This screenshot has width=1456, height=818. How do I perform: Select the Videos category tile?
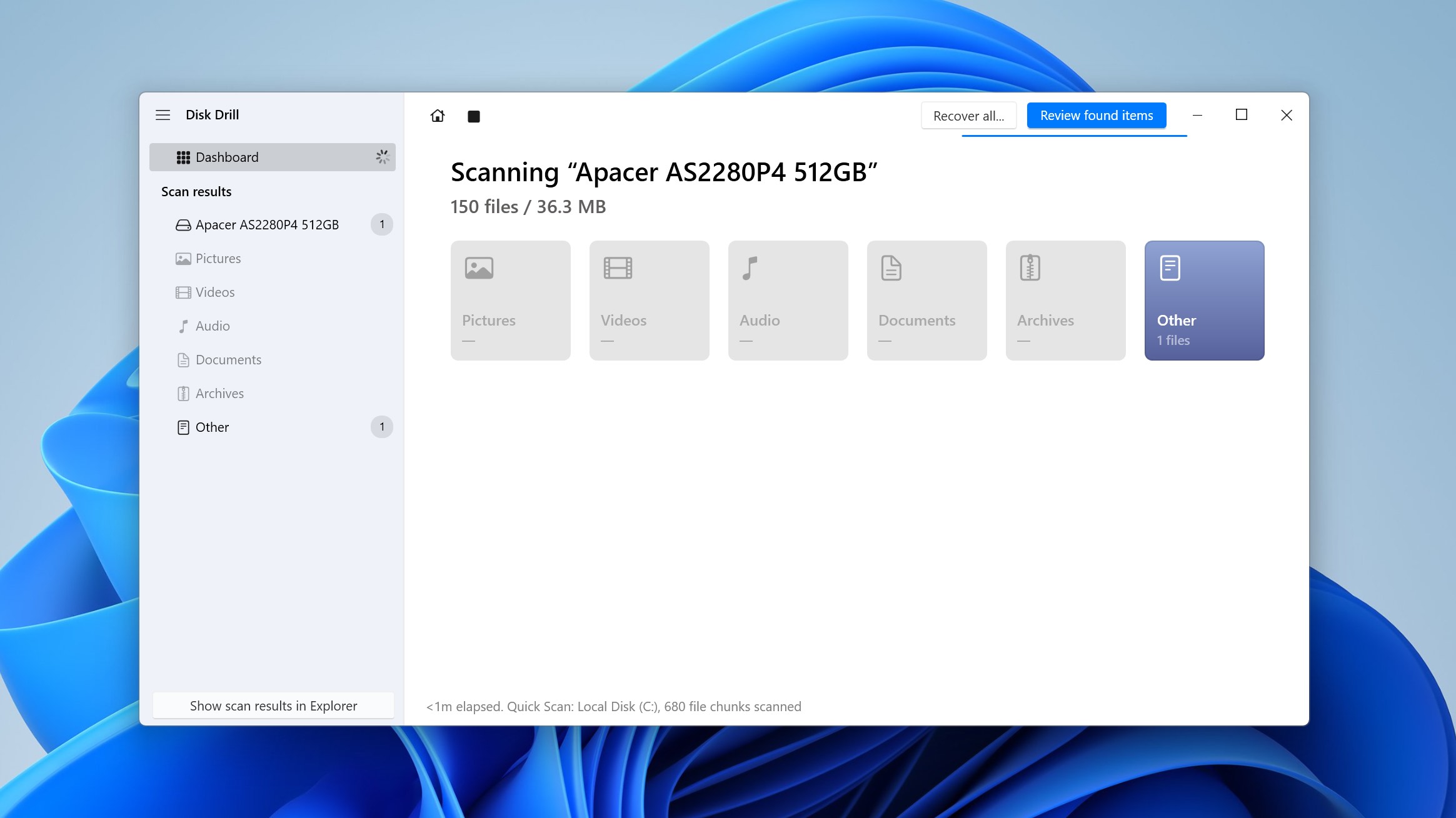(x=649, y=300)
